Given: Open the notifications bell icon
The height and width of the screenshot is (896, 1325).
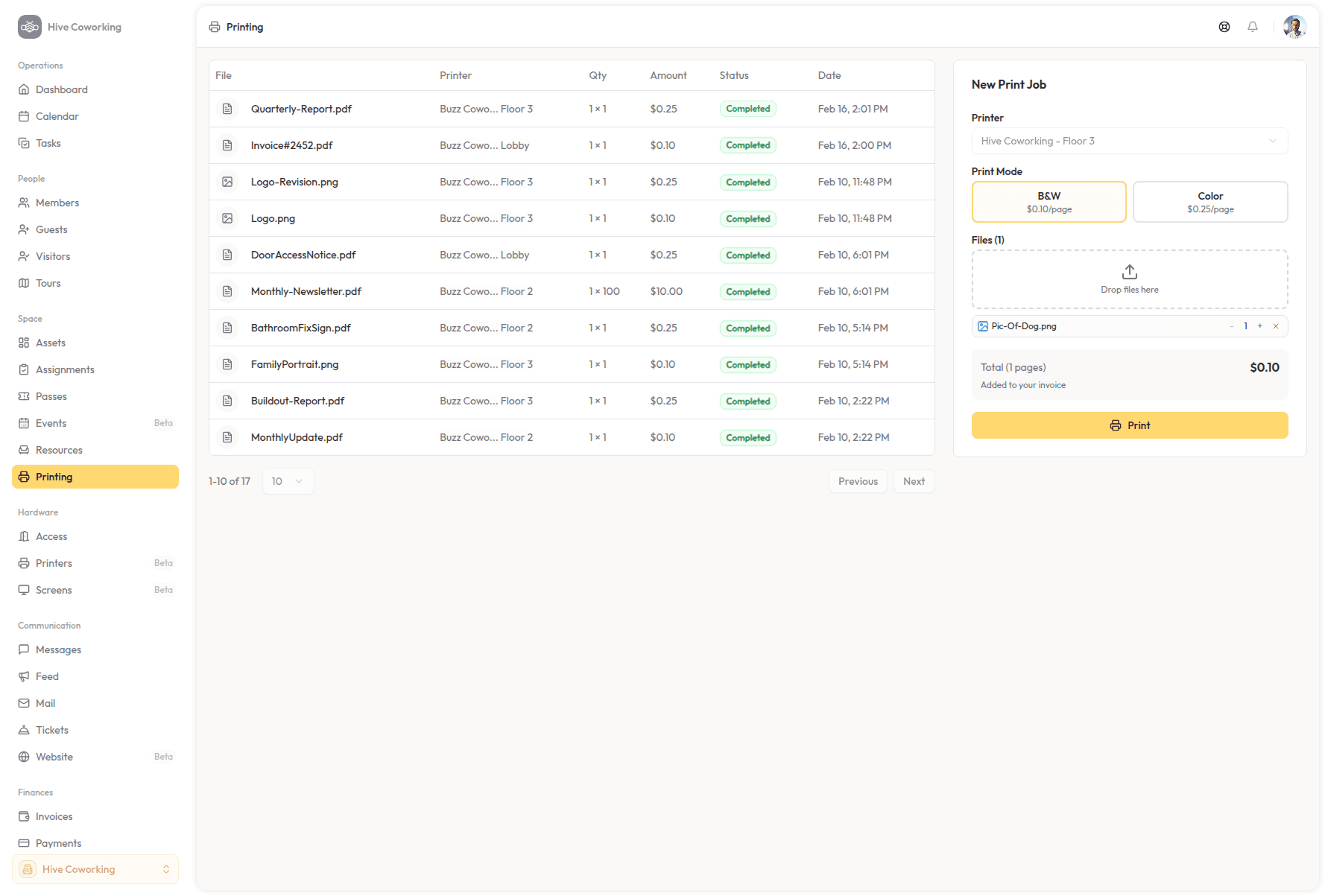Looking at the screenshot, I should (x=1253, y=27).
